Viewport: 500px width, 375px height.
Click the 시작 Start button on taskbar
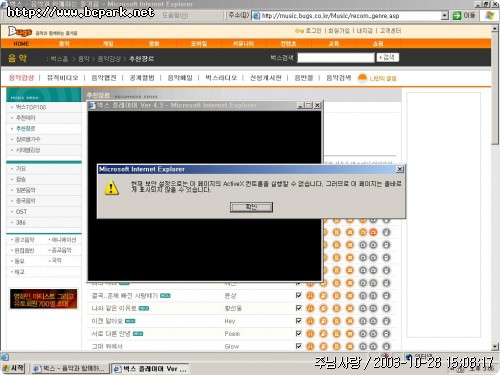pos(13,368)
